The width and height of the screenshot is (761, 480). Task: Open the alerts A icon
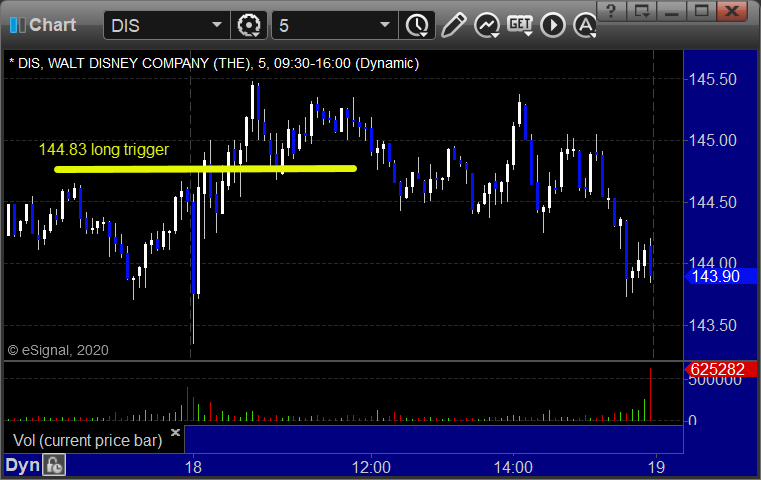585,25
